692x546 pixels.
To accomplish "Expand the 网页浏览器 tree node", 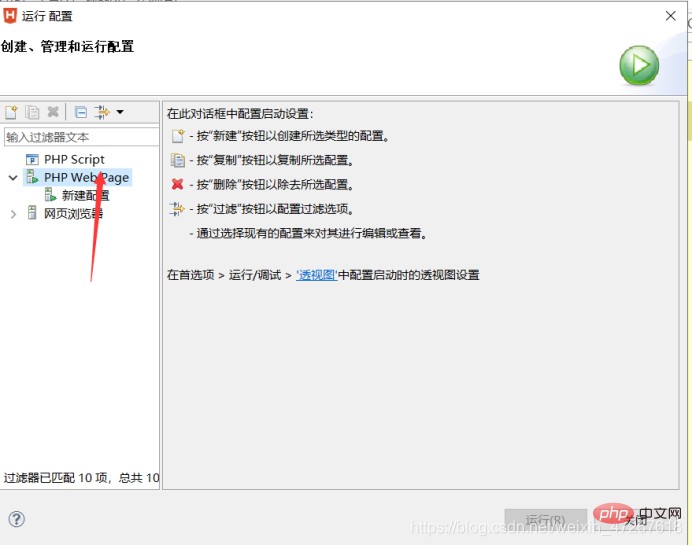I will click(13, 214).
